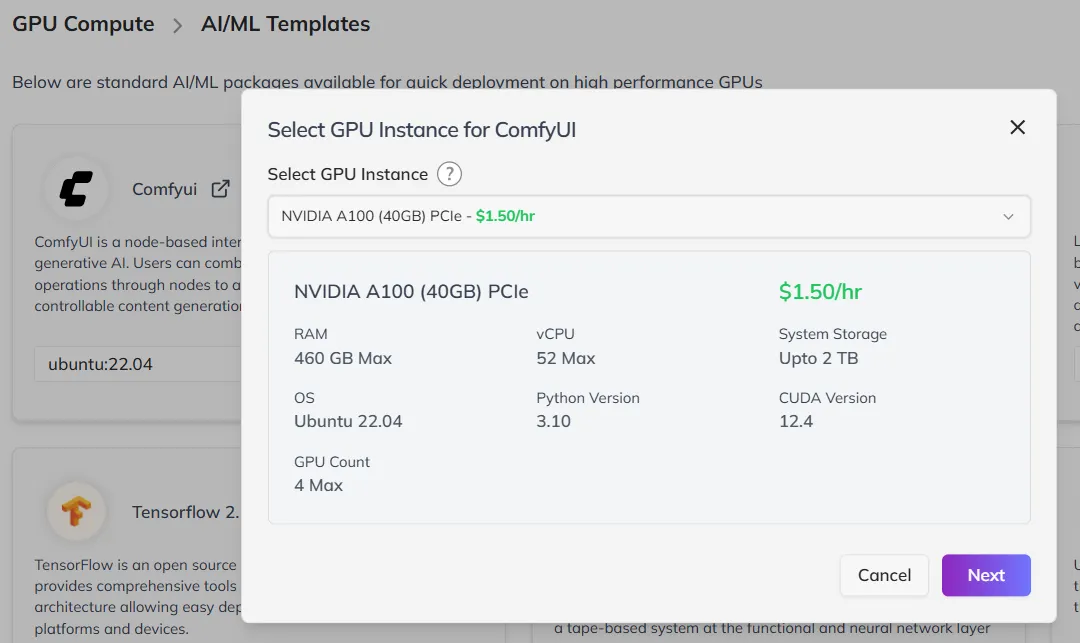
Task: Click the Tensorflow 2 template title
Action: pyautogui.click(x=186, y=511)
